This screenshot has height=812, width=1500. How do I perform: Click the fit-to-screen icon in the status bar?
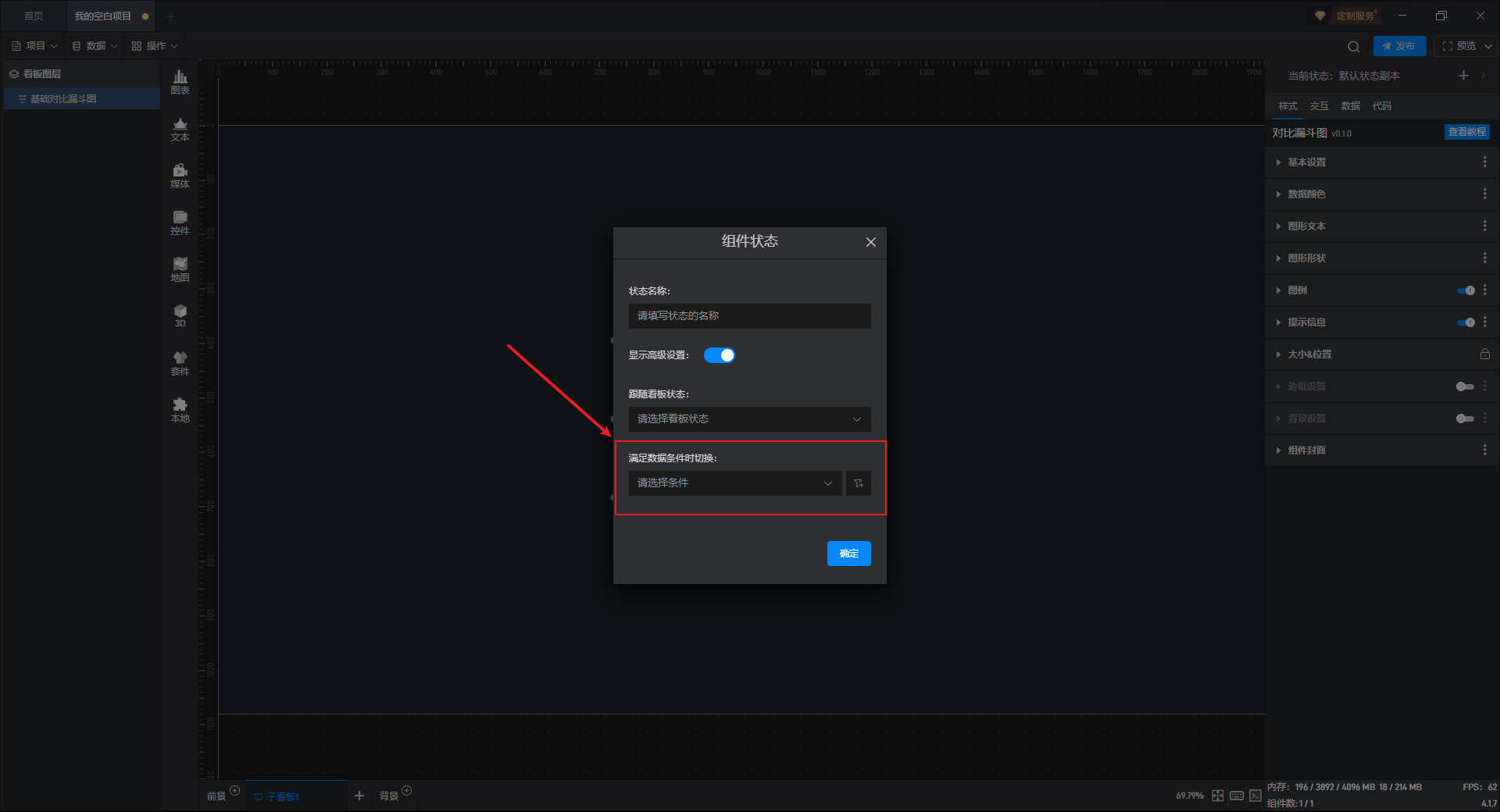[x=1218, y=796]
